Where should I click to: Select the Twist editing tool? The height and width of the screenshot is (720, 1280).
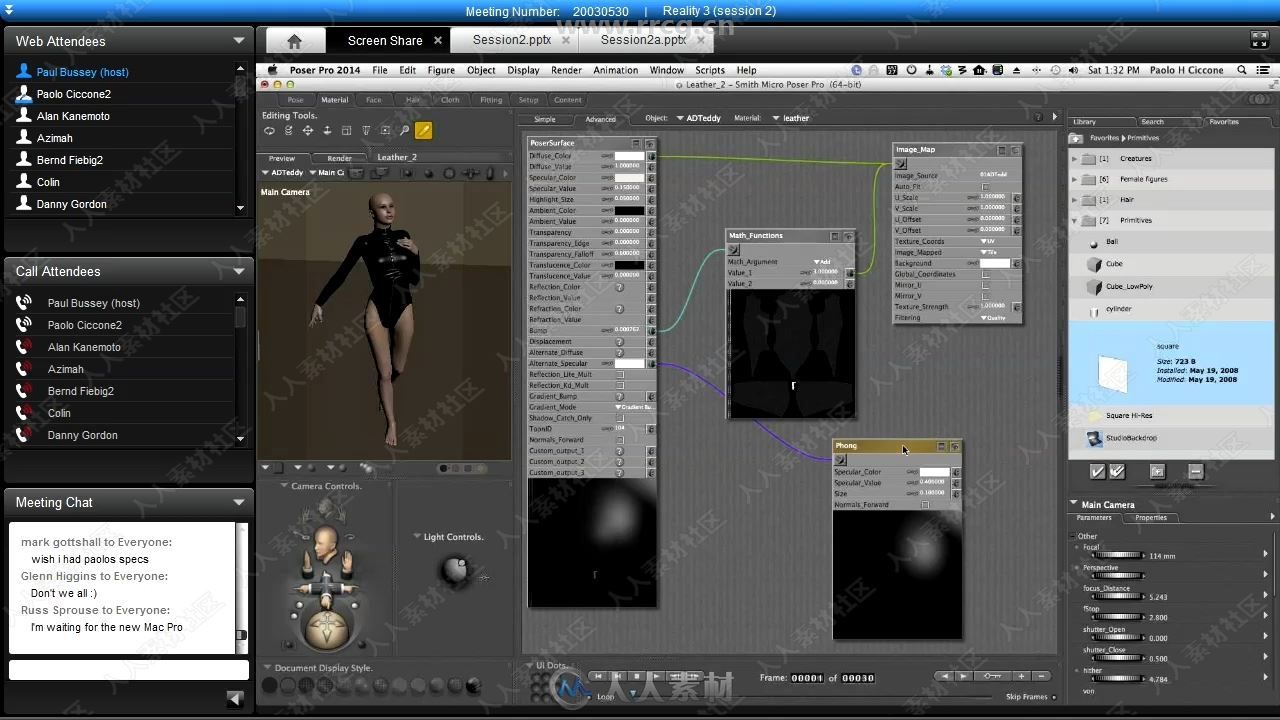point(289,130)
